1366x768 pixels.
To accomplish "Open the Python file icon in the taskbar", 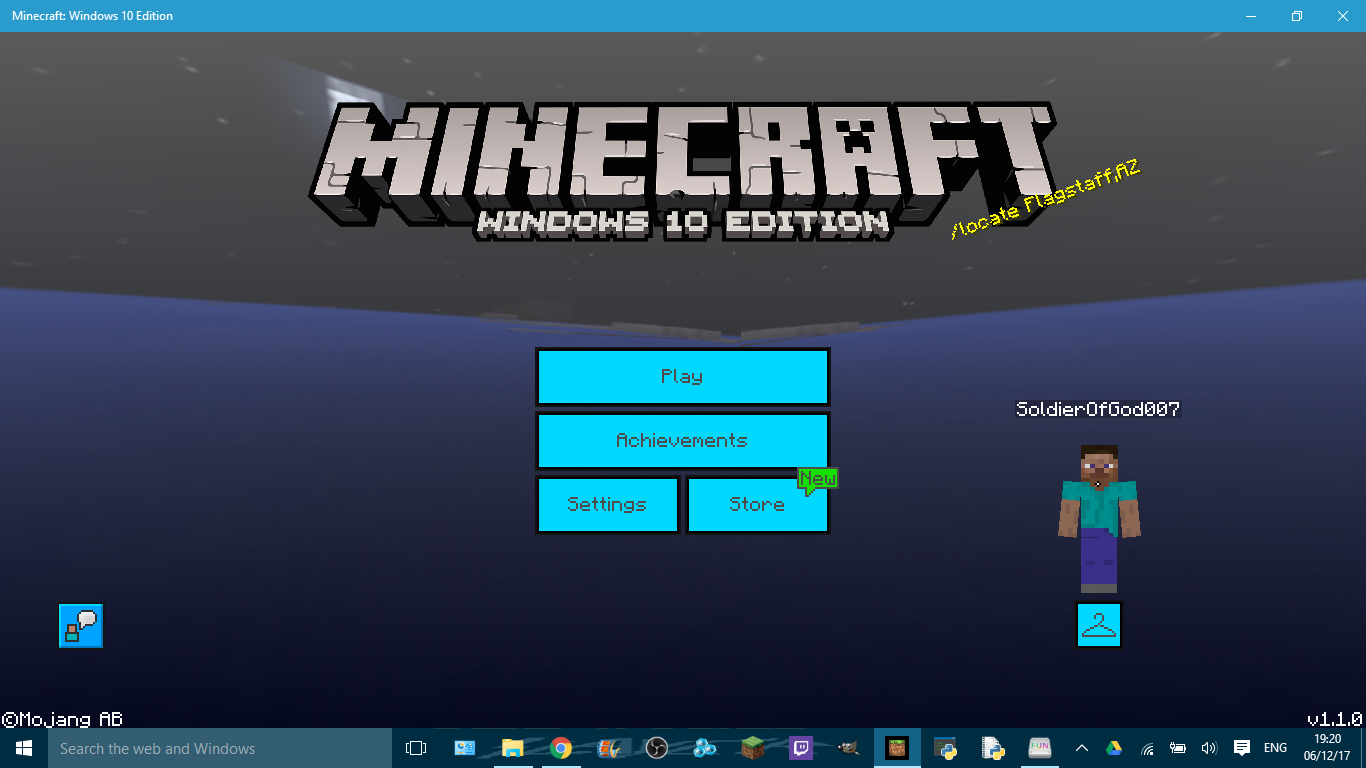I will (993, 748).
